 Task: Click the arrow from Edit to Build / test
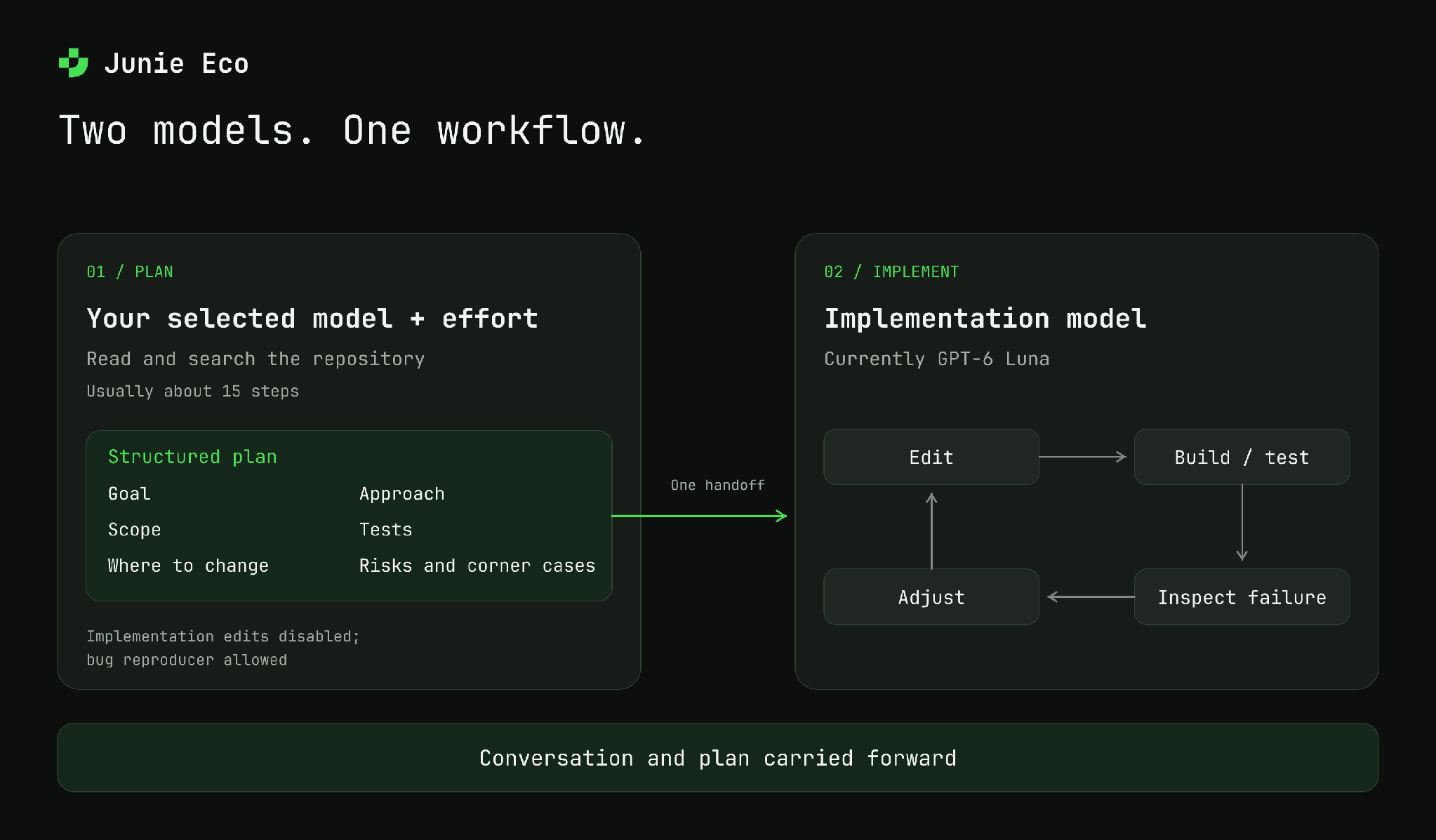tap(1083, 457)
